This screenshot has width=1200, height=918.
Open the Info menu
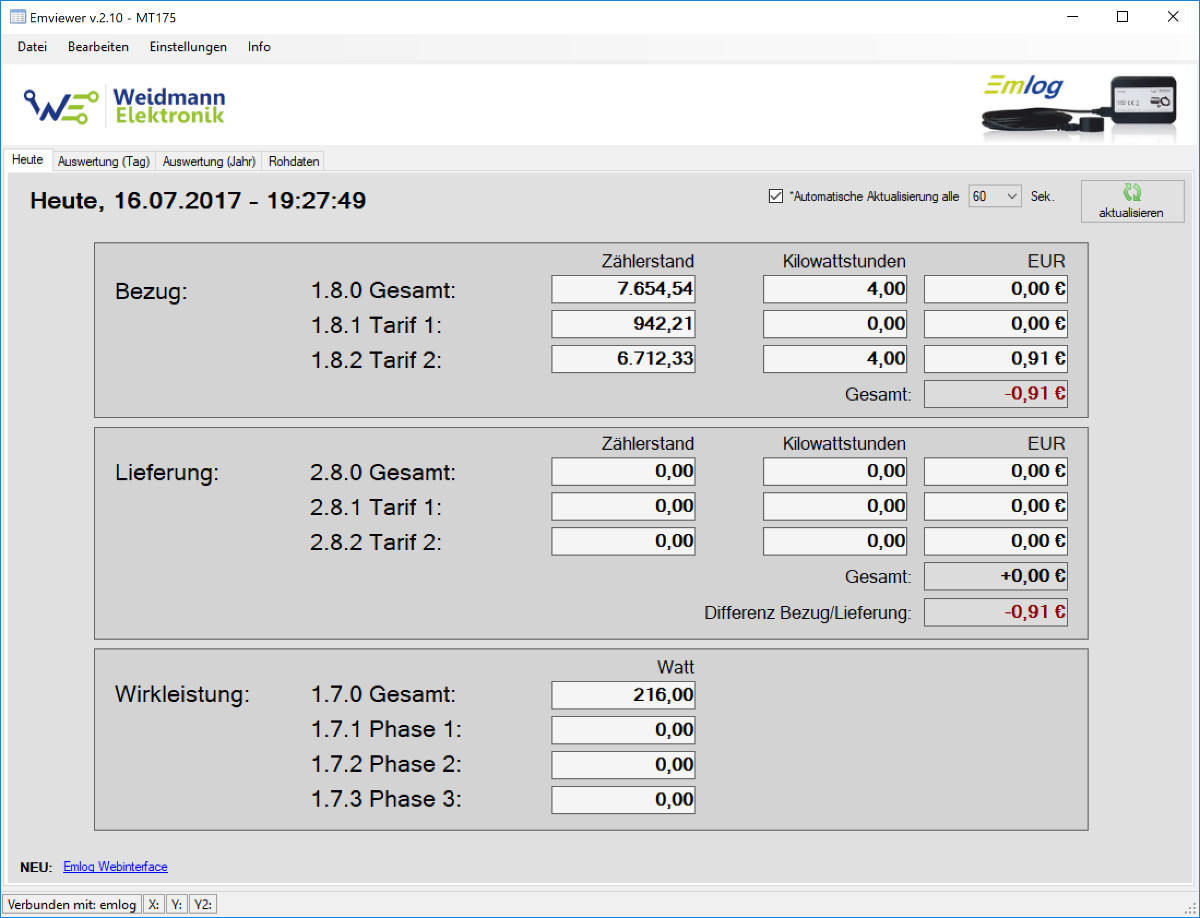tap(259, 47)
